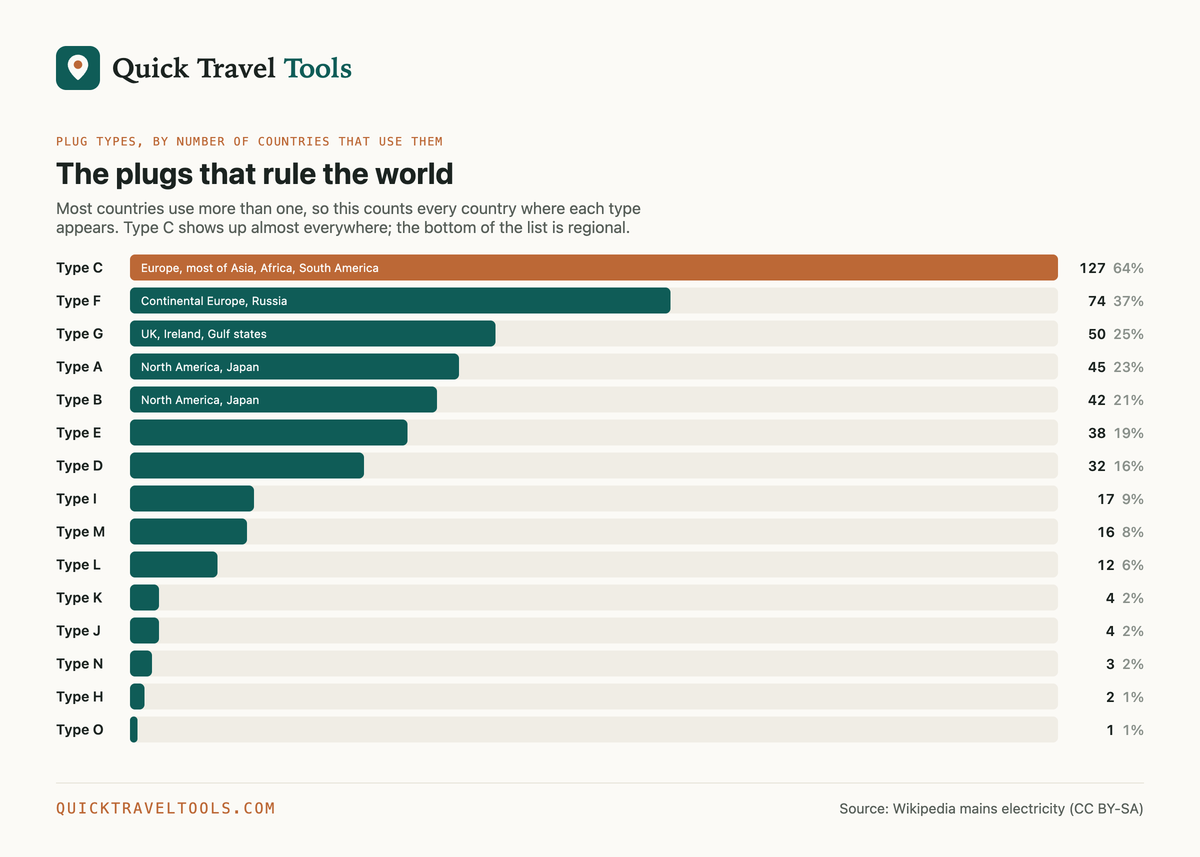Click the 'Type F' row label
The width and height of the screenshot is (1200, 857).
click(79, 301)
